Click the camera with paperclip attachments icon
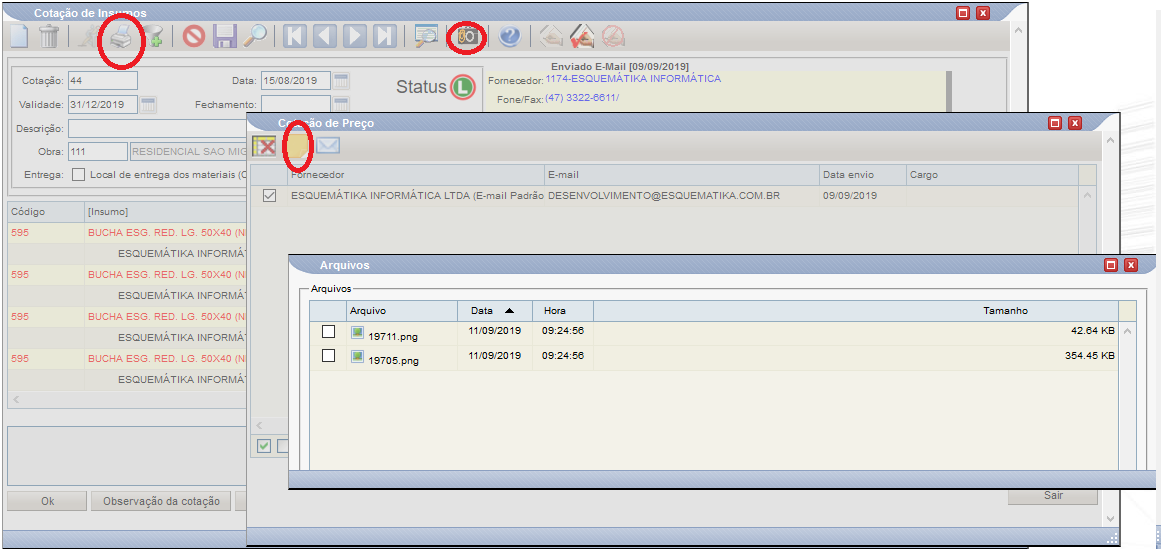The height and width of the screenshot is (549, 1162). (469, 36)
